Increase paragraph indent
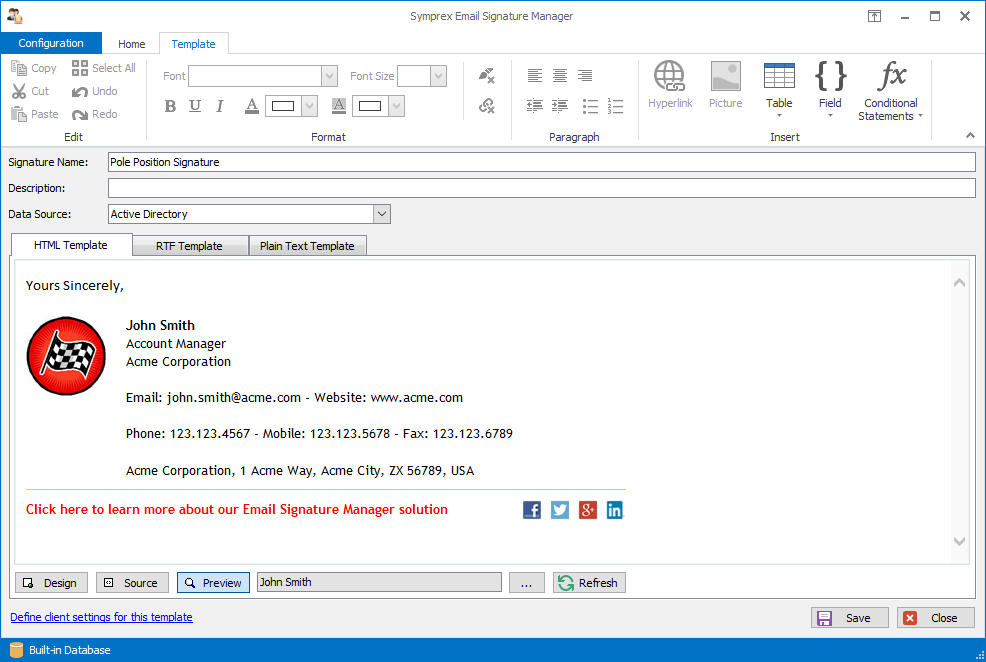986x662 pixels. (x=560, y=106)
